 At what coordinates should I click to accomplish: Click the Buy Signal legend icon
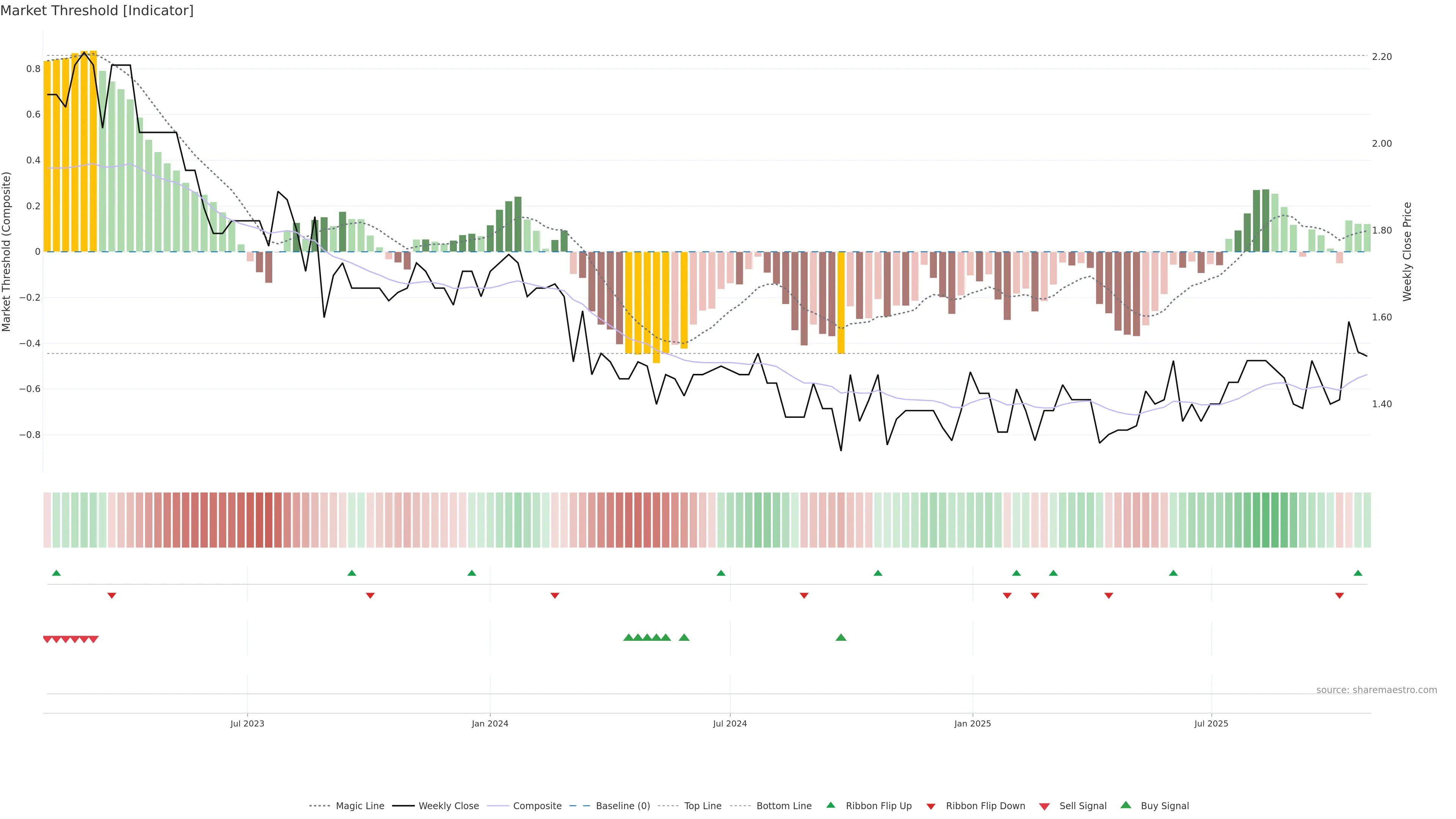(x=1126, y=805)
